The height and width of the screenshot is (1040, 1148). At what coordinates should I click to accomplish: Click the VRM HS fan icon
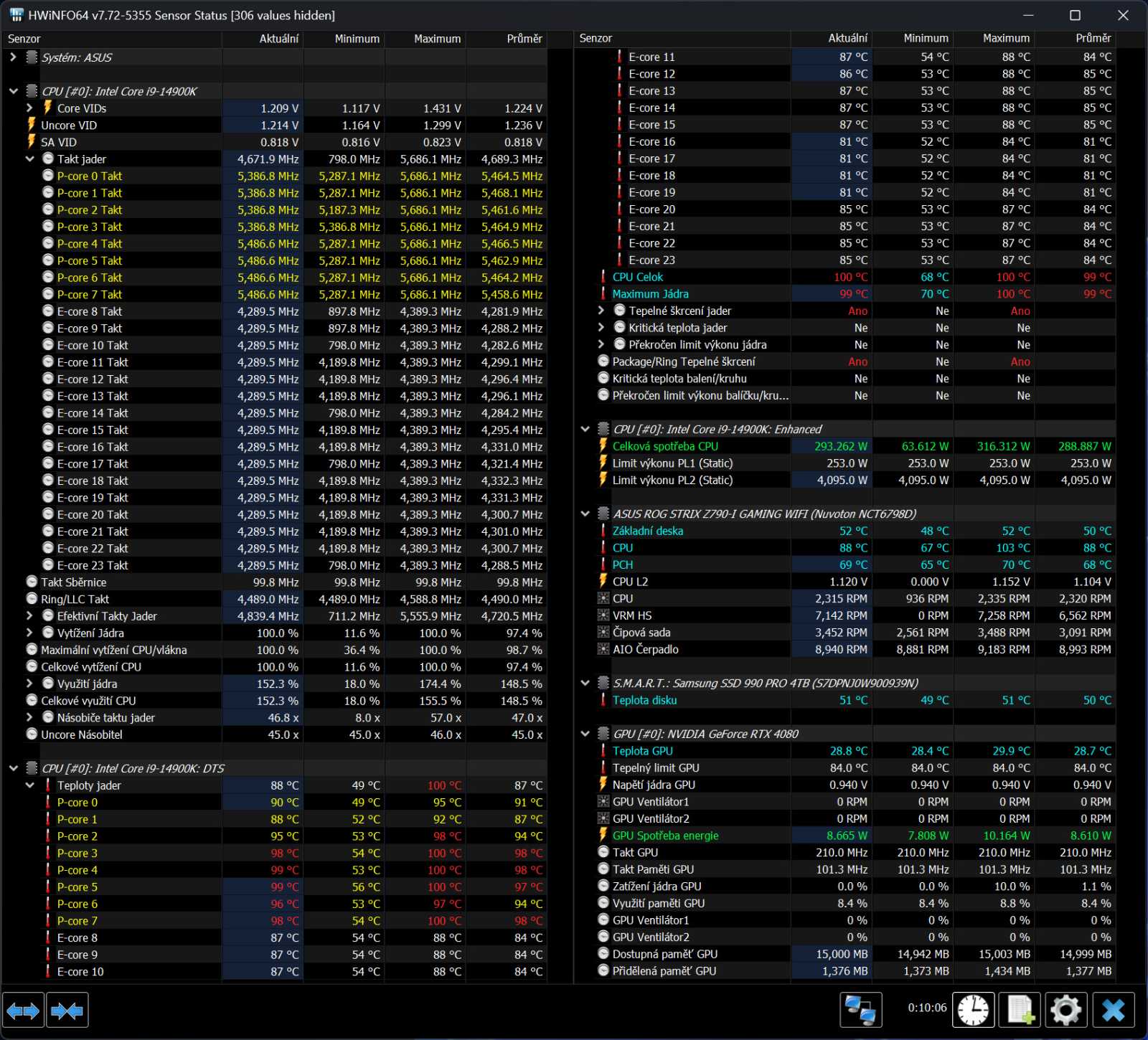[x=603, y=615]
